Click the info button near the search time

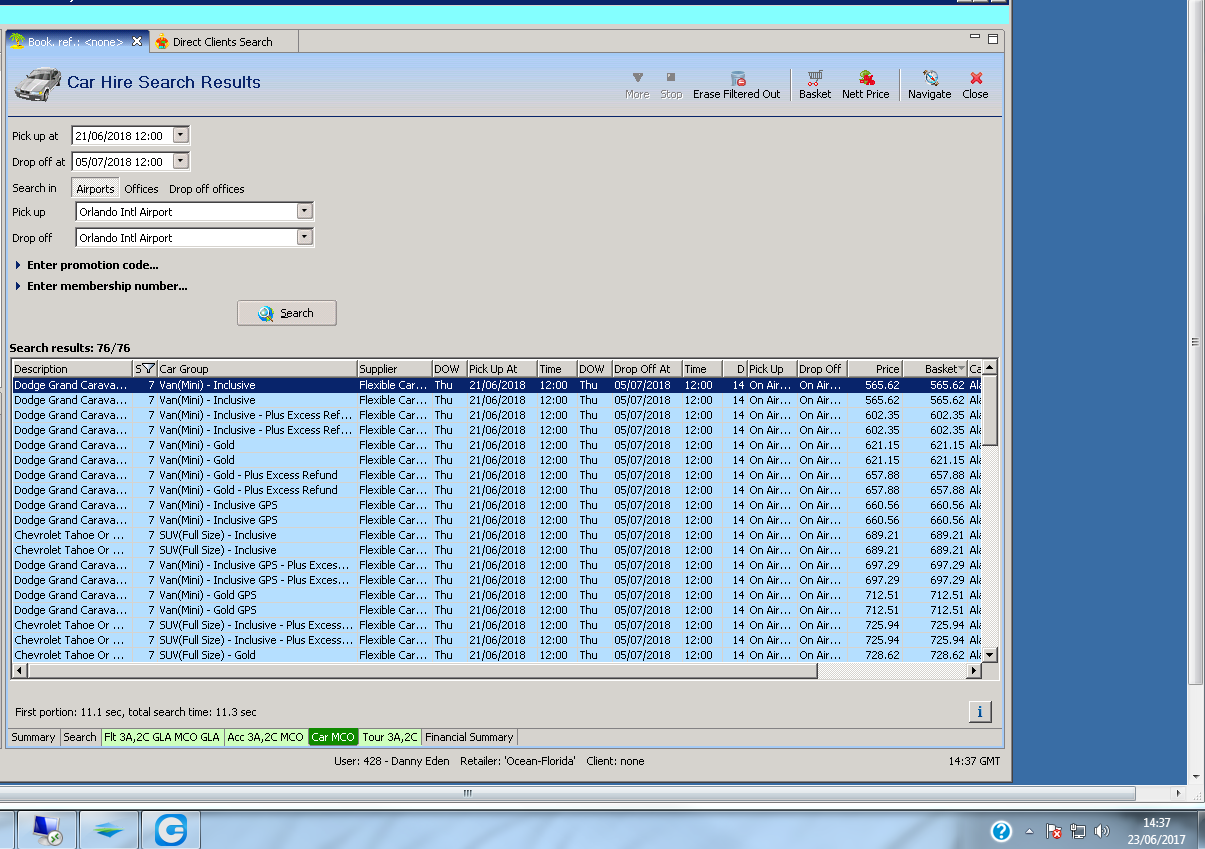(x=980, y=711)
